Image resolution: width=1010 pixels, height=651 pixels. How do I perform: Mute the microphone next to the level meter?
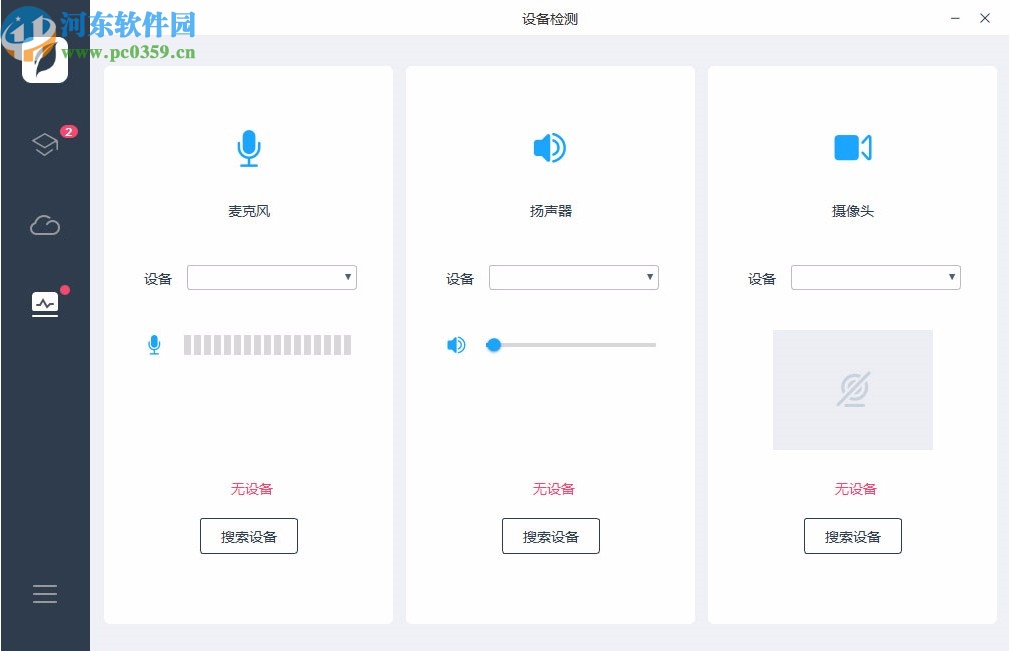(x=155, y=344)
